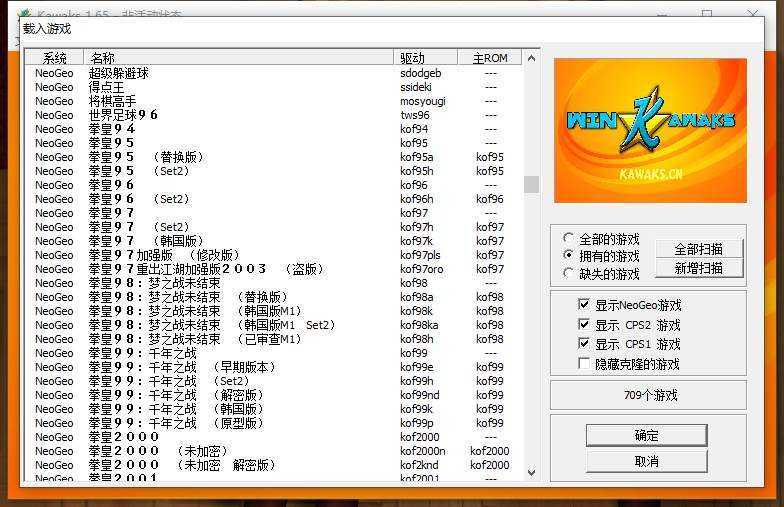784x507 pixels.
Task: Cancel with the 取消 button
Action: [646, 460]
